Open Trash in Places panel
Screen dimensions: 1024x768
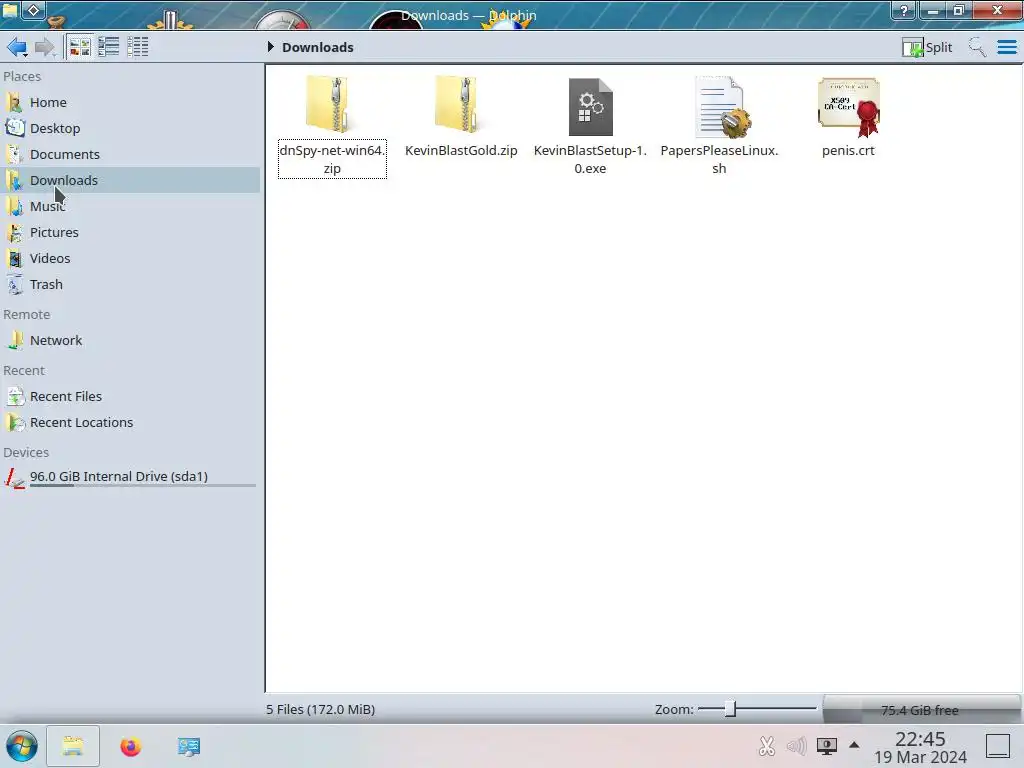(131, 285)
